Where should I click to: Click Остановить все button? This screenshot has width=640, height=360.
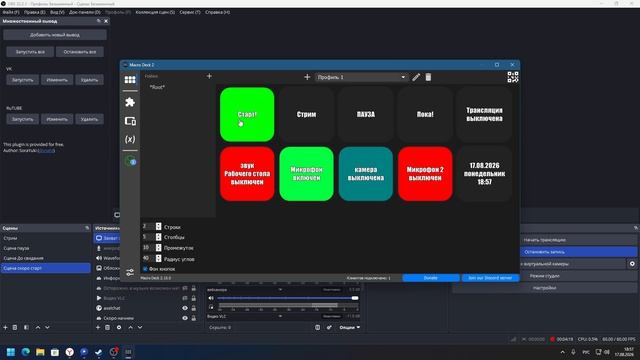click(80, 52)
